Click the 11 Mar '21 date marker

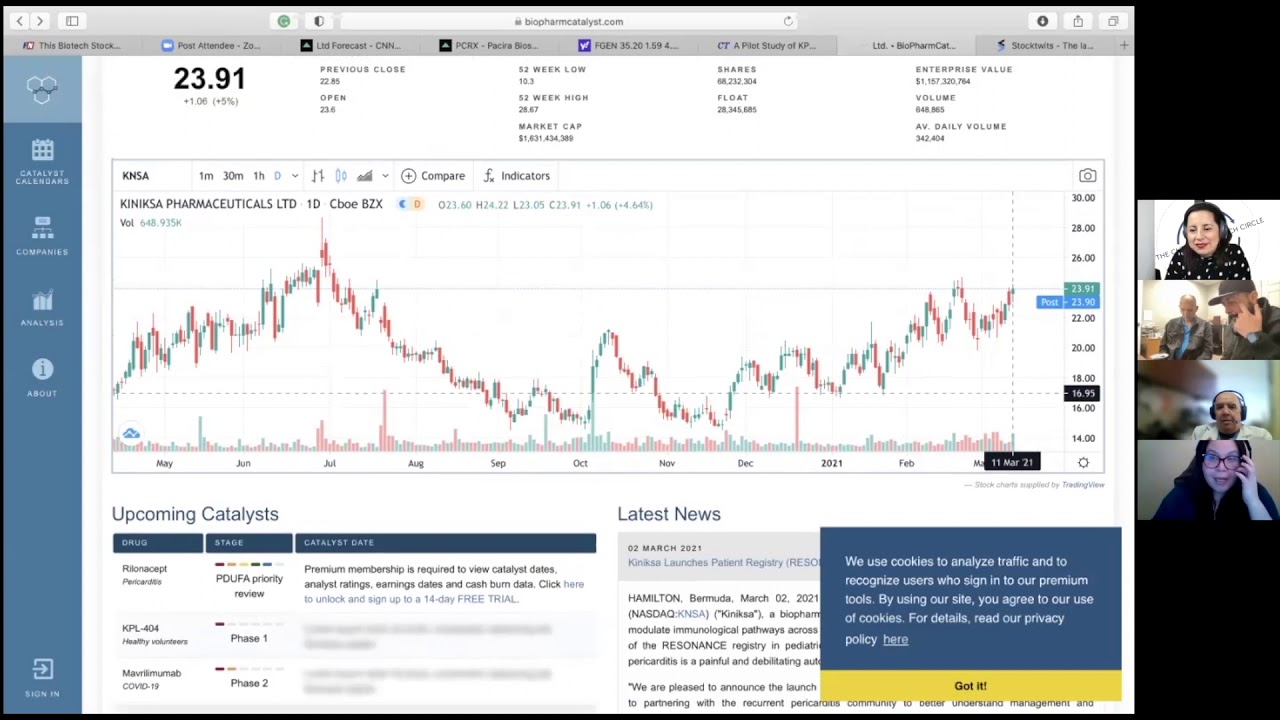[1012, 462]
